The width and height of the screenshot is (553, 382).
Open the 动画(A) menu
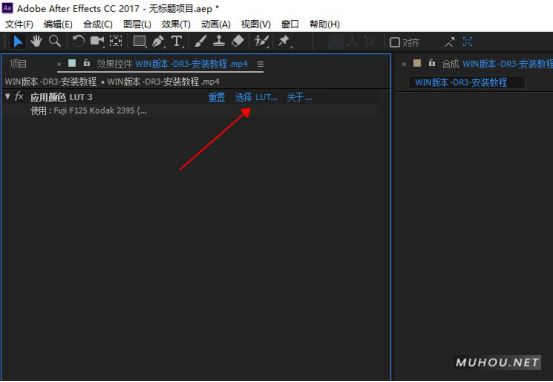[216, 24]
